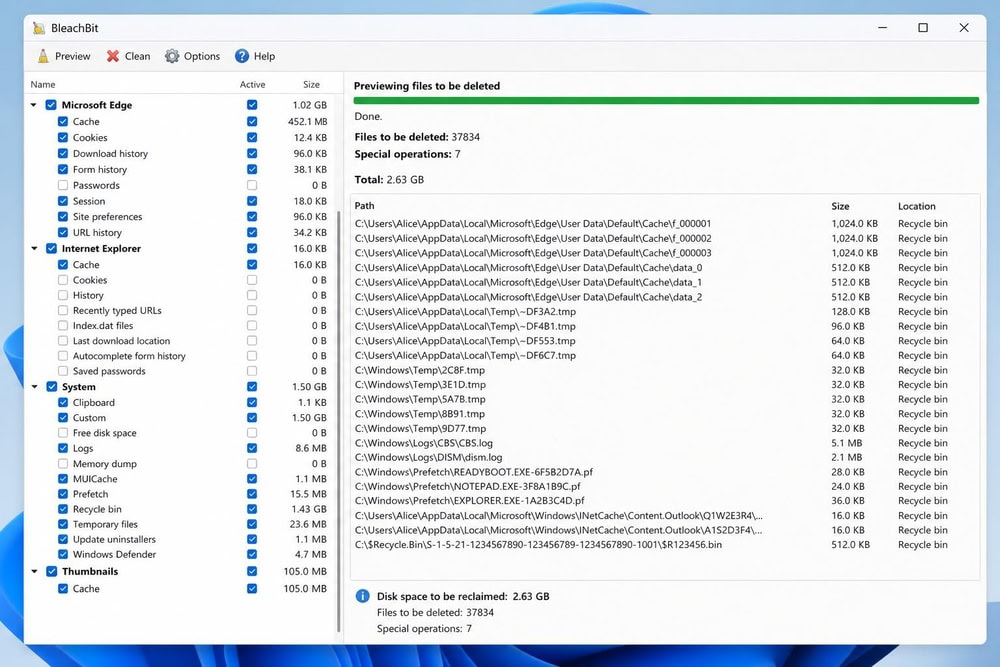Click the Path column header
1000x667 pixels.
pyautogui.click(x=364, y=205)
